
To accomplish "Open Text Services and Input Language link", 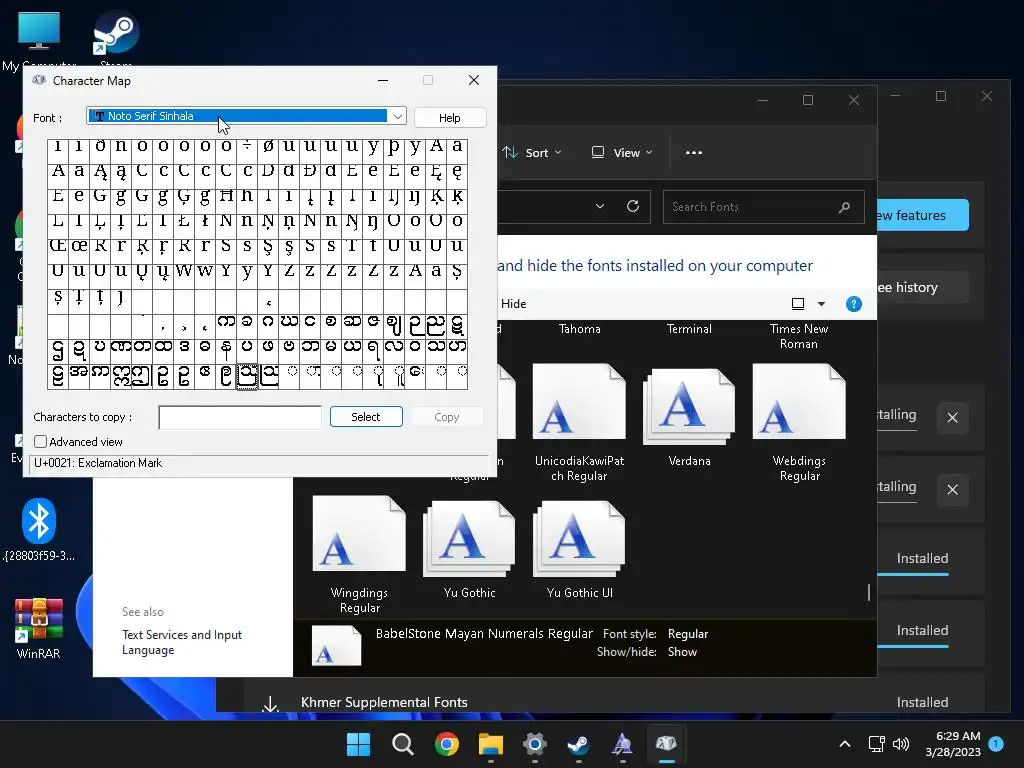I will point(182,642).
